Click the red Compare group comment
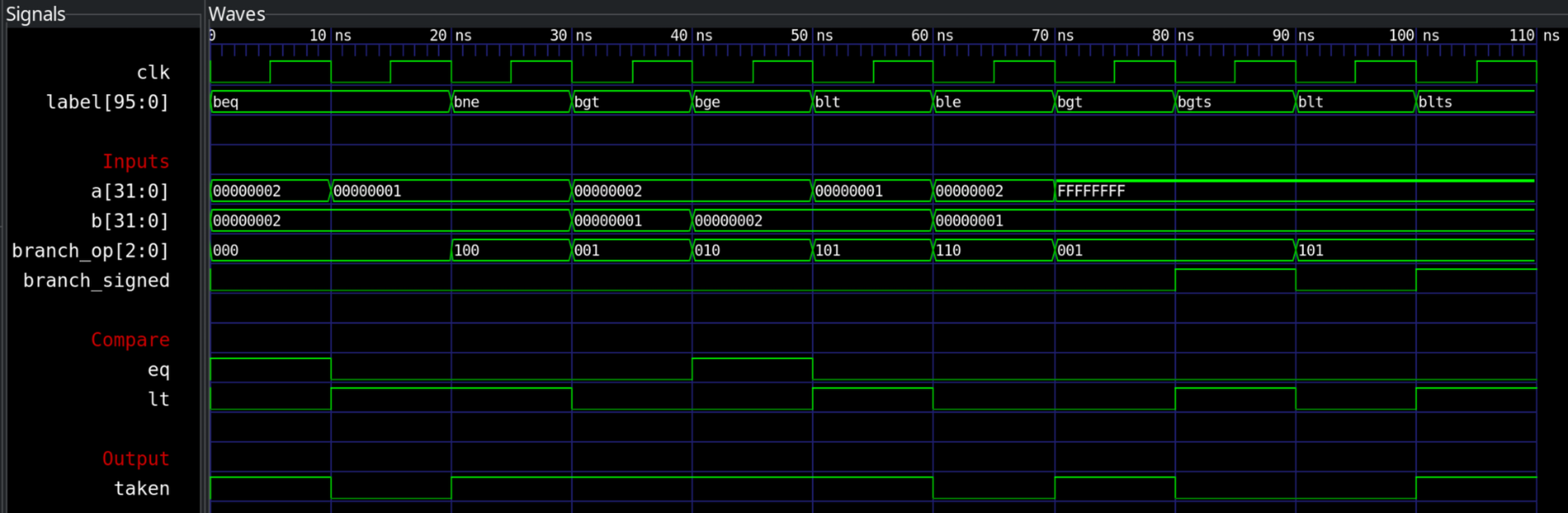1568x513 pixels. [130, 340]
